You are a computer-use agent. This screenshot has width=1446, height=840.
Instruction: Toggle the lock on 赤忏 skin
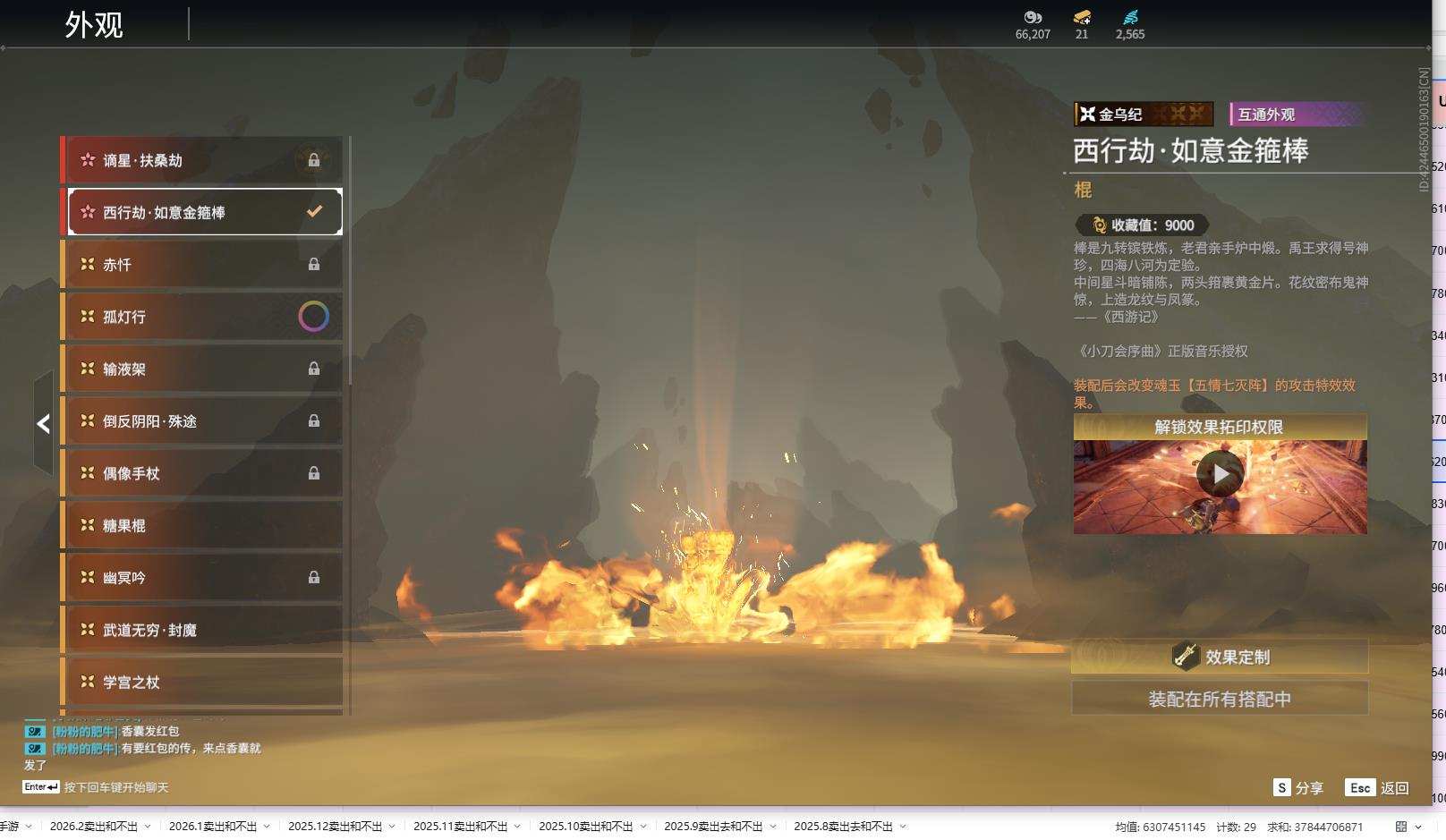pos(314,265)
